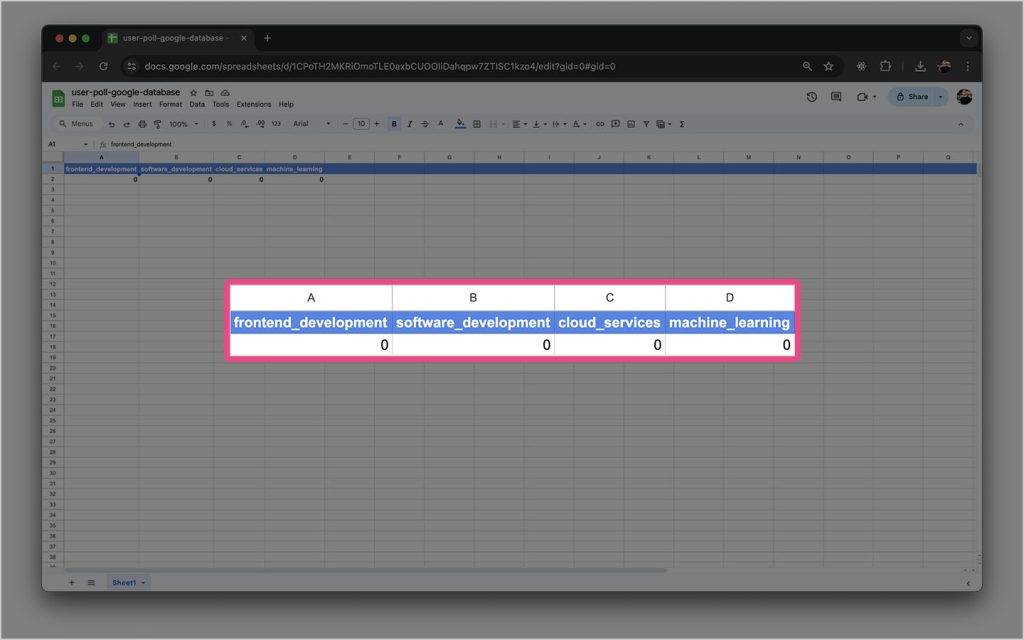Click the Redo arrow in the toolbar

(127, 124)
